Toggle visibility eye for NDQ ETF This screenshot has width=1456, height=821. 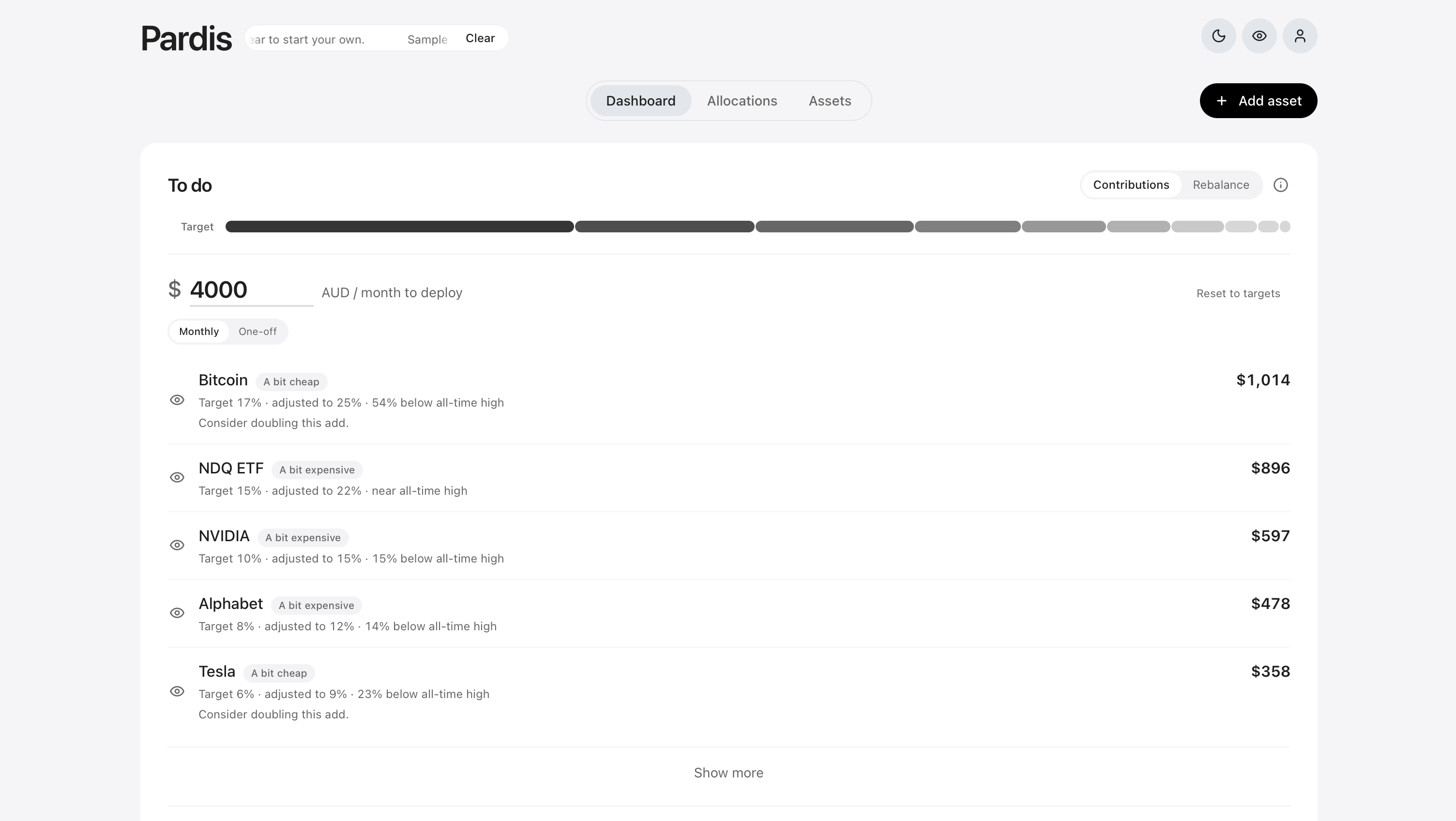click(x=177, y=478)
